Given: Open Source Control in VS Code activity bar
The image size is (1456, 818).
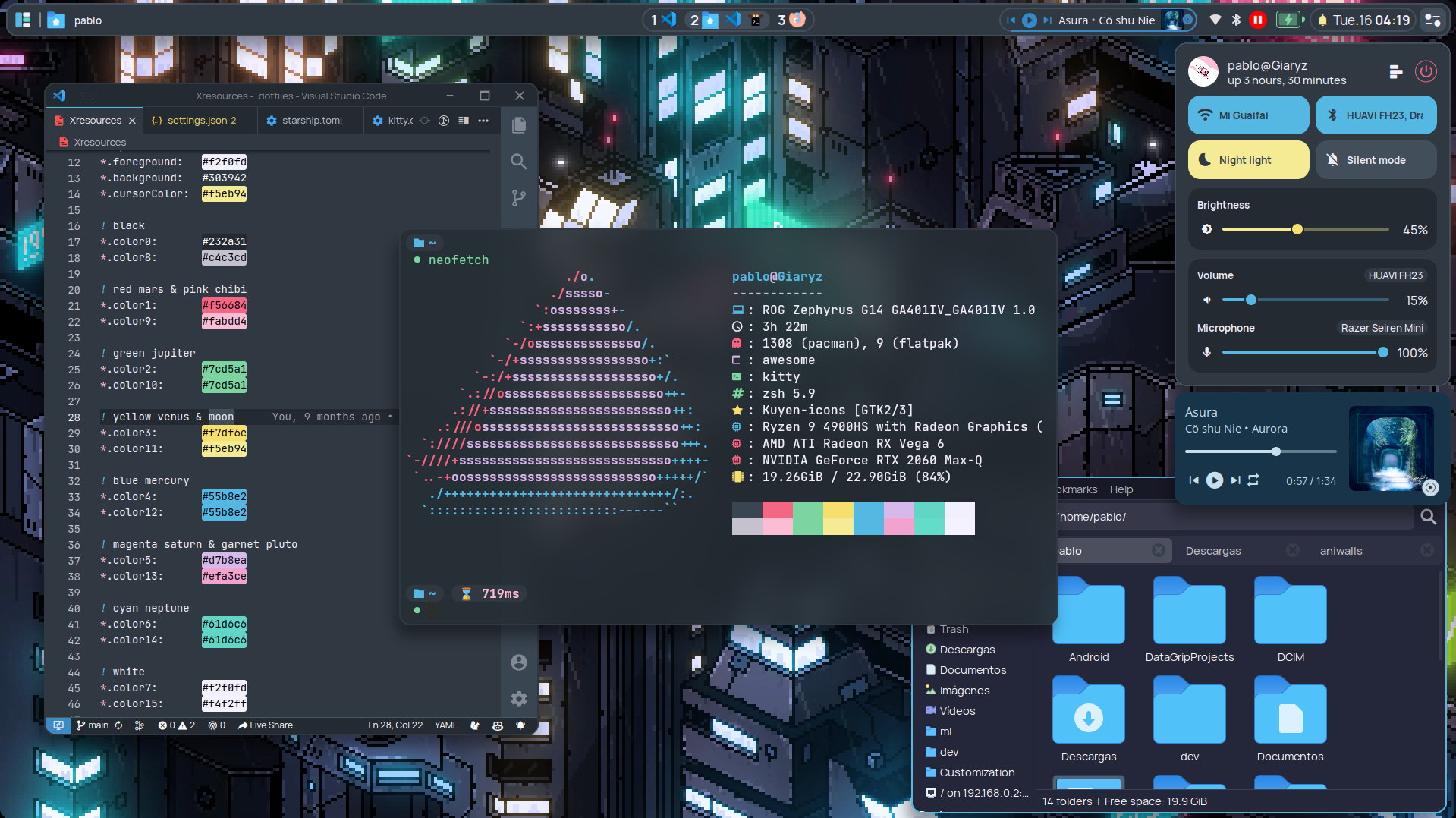Looking at the screenshot, I should [x=519, y=198].
